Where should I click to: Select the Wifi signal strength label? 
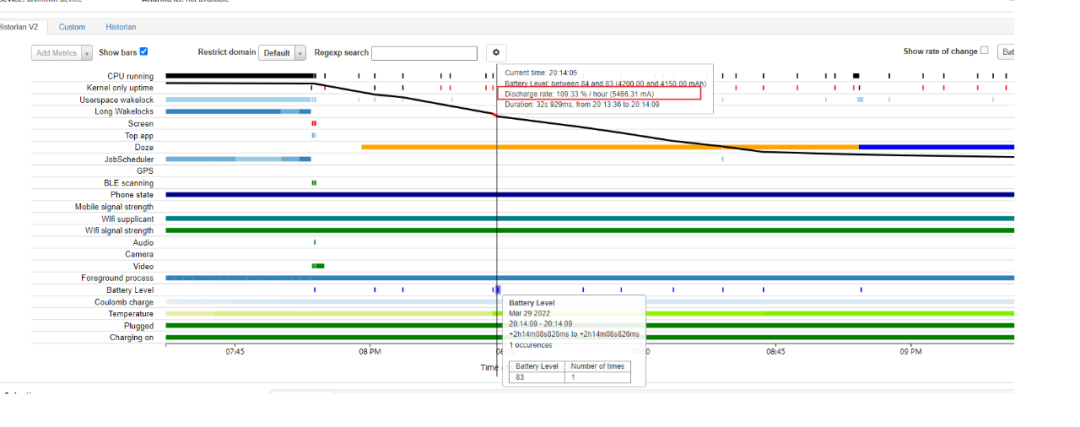tap(120, 231)
